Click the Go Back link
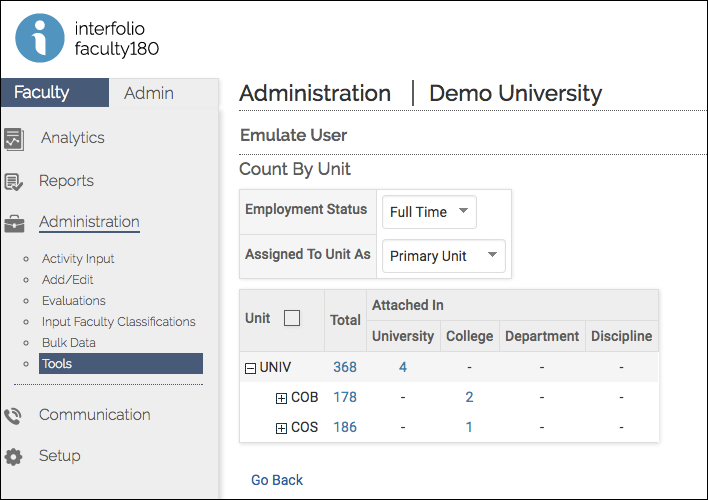Screen dimensions: 708x500 (x=277, y=480)
